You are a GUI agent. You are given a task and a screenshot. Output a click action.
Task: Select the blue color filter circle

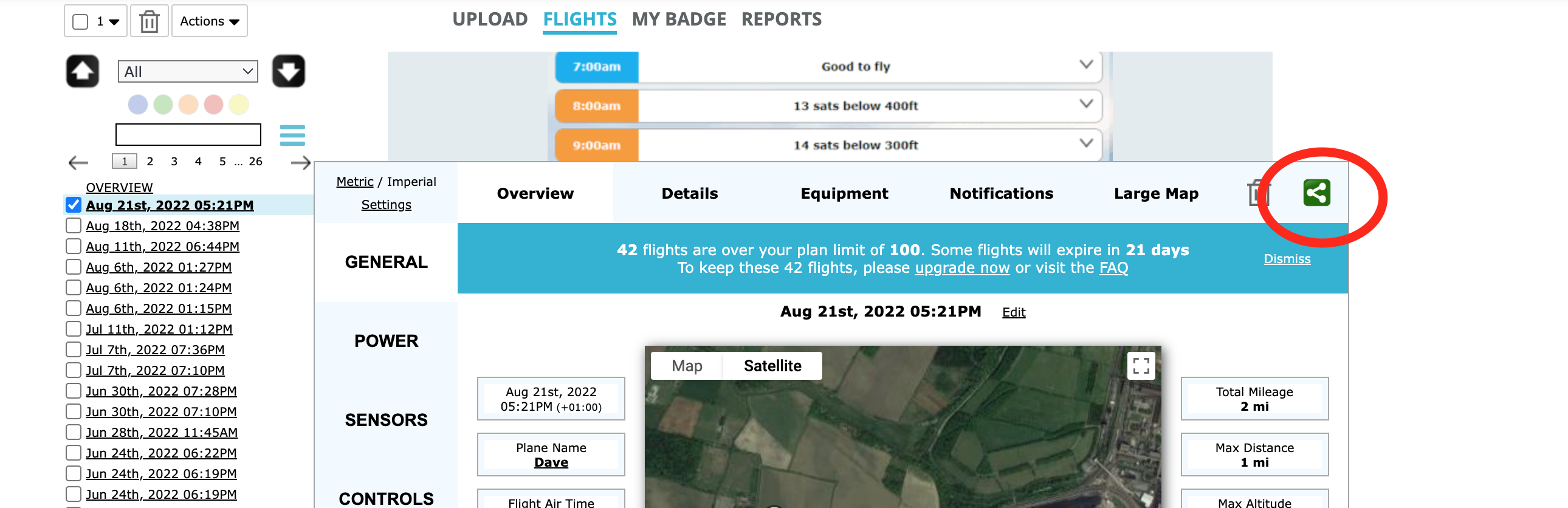[138, 105]
